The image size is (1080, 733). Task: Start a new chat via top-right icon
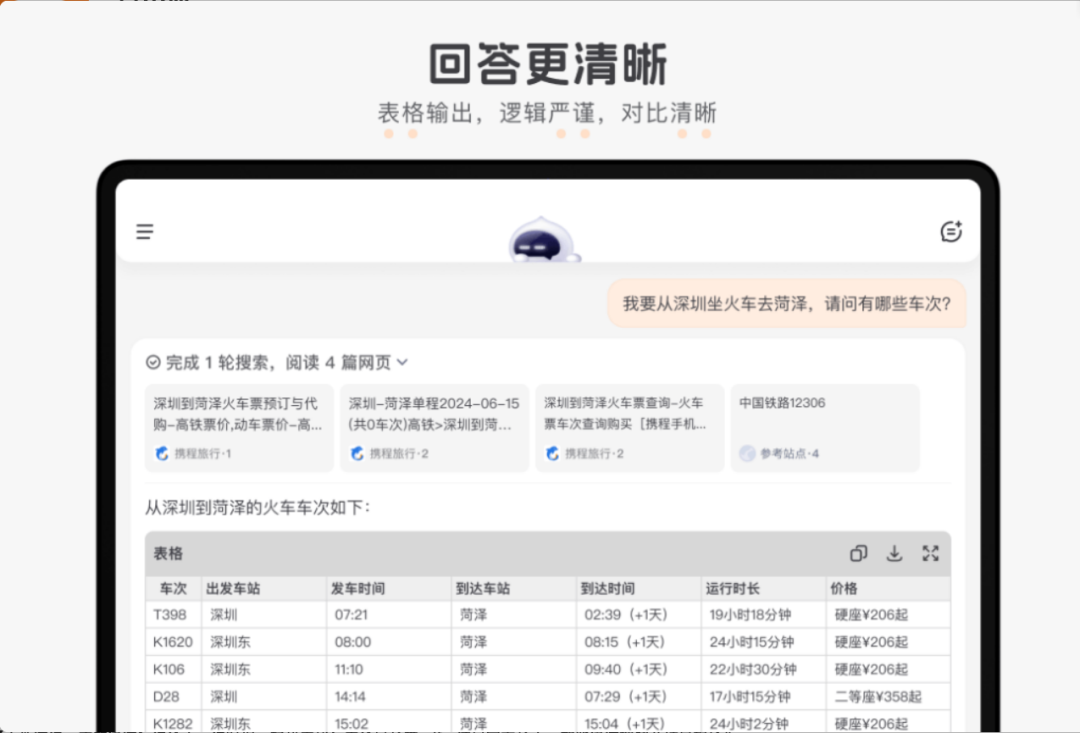[951, 231]
